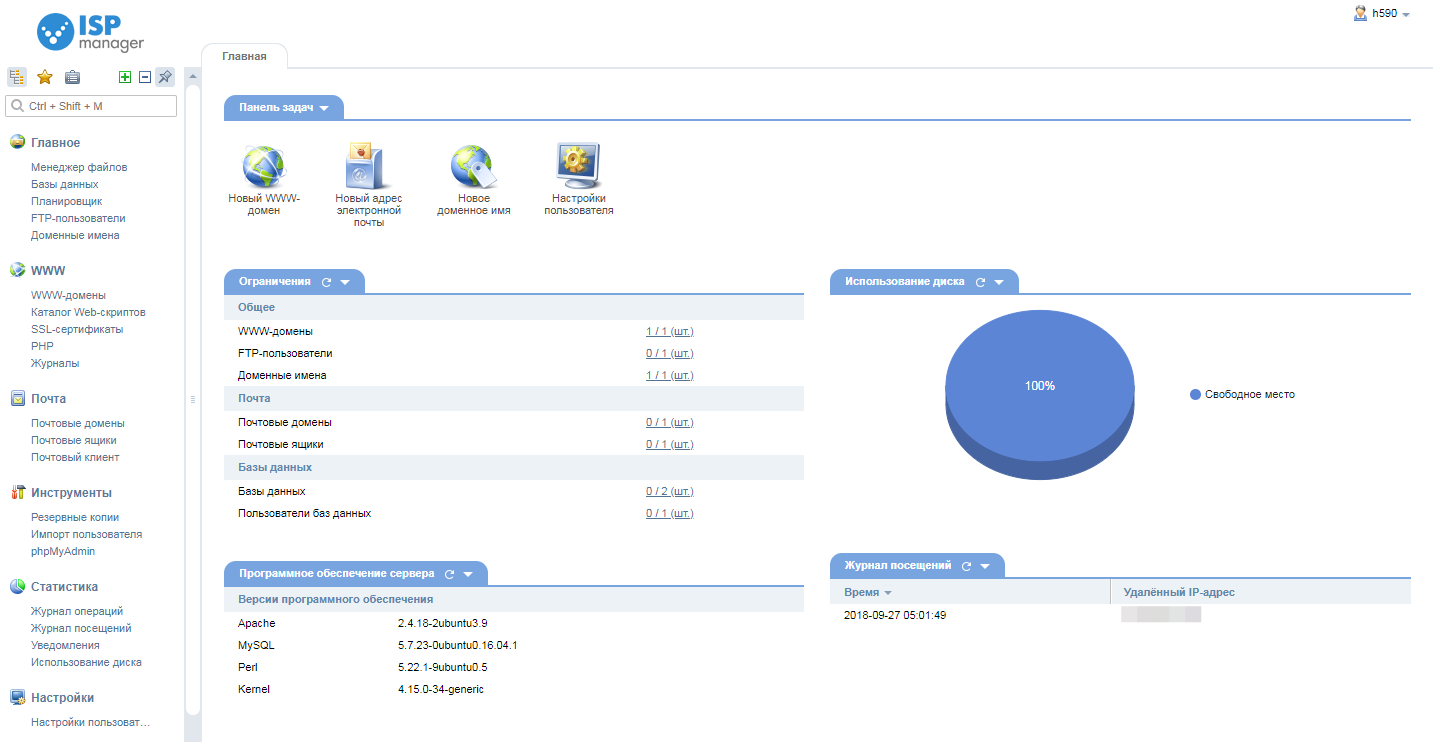
Task: Open Уведомления menu item
Action: pos(65,645)
